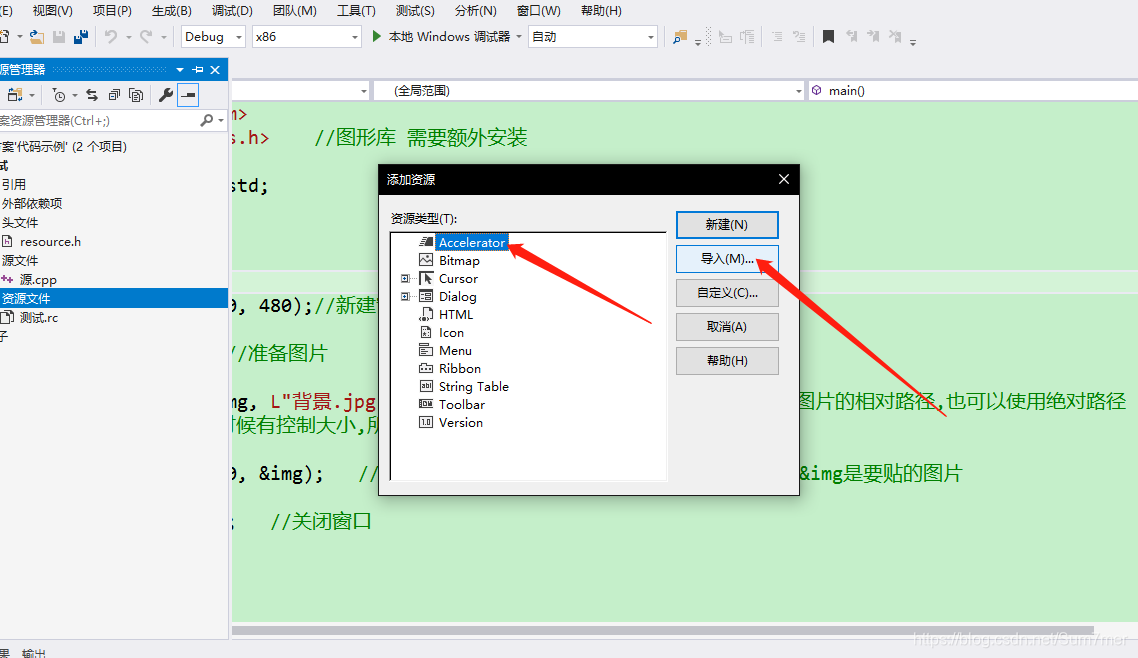
Task: Open debugger target dropdown arrow
Action: (x=519, y=36)
